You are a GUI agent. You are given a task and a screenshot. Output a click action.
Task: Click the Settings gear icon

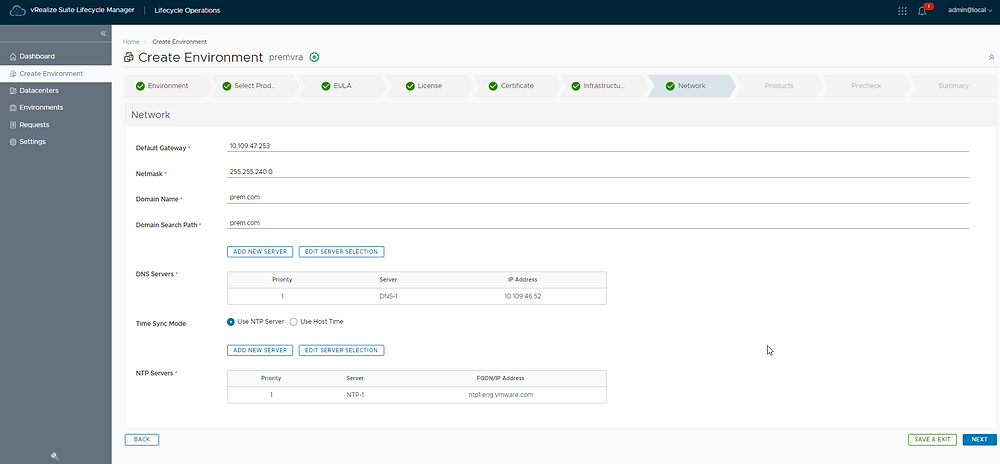pyautogui.click(x=13, y=141)
